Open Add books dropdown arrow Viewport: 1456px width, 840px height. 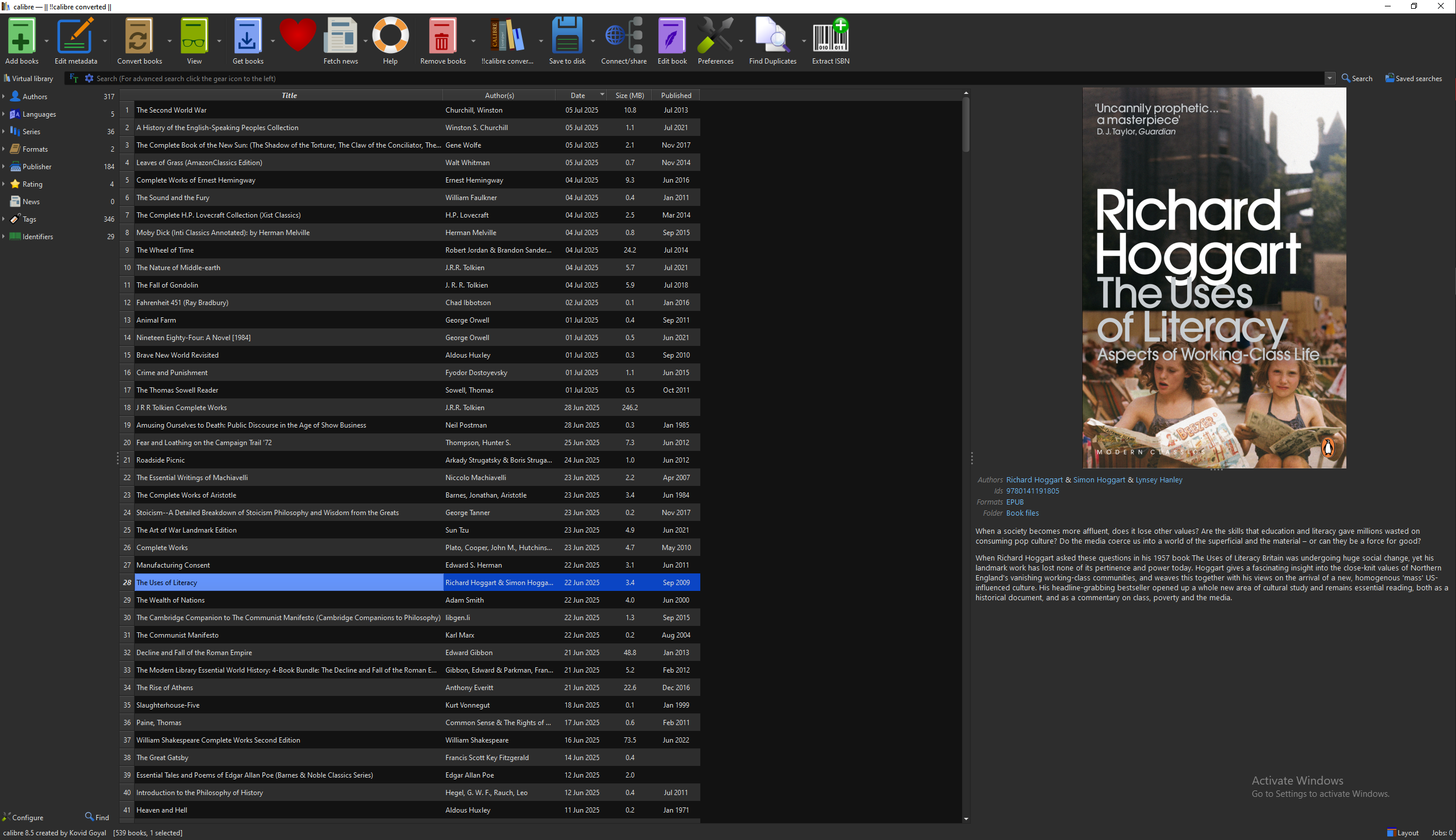click(x=47, y=41)
